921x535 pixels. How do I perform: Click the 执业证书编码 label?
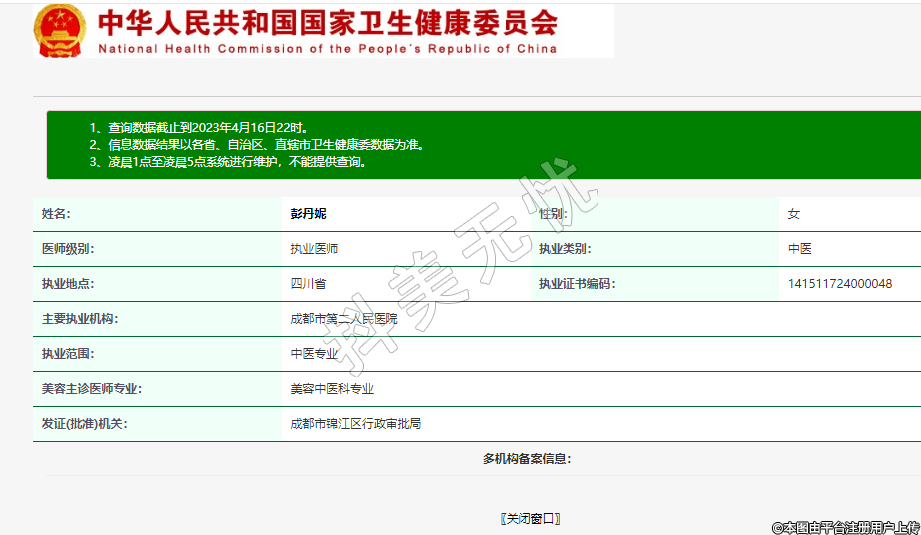coord(577,284)
